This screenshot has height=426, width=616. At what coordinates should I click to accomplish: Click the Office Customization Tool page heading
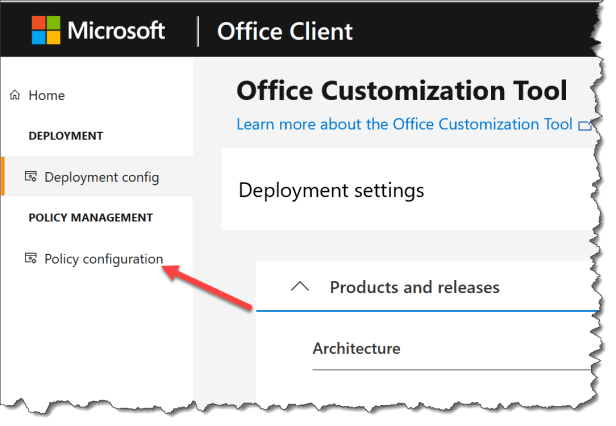click(402, 91)
